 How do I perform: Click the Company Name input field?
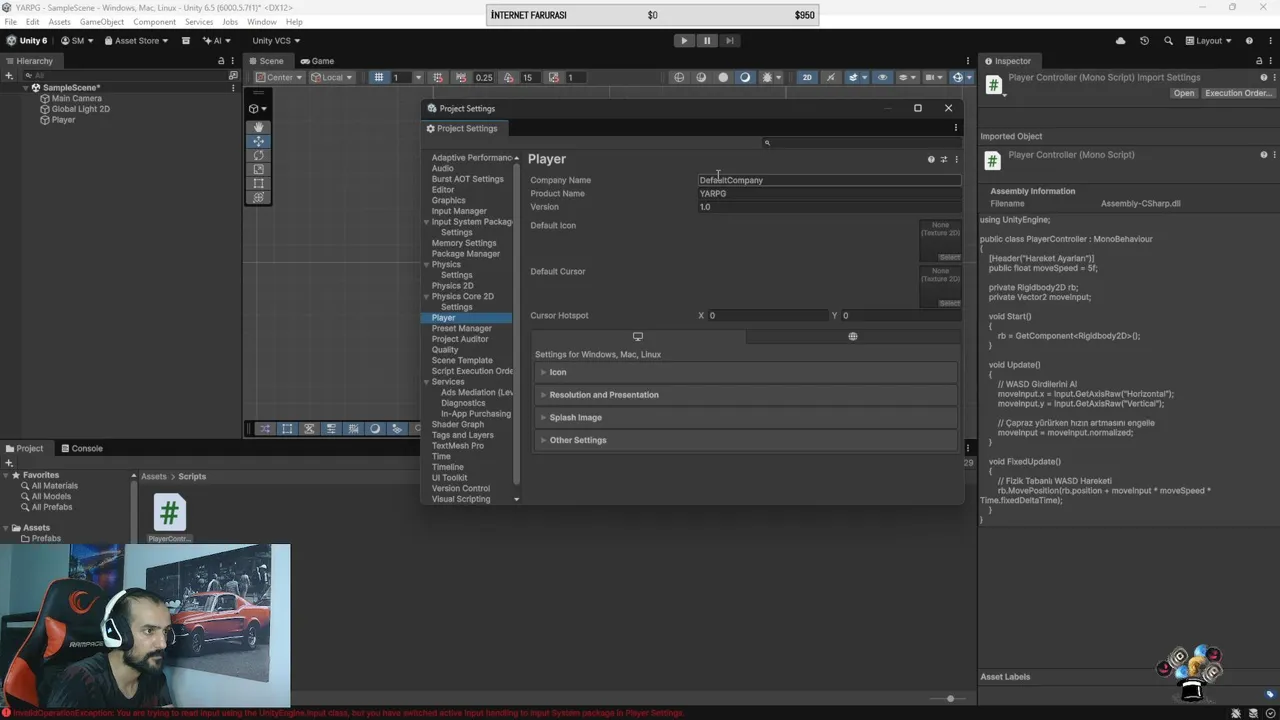click(829, 180)
